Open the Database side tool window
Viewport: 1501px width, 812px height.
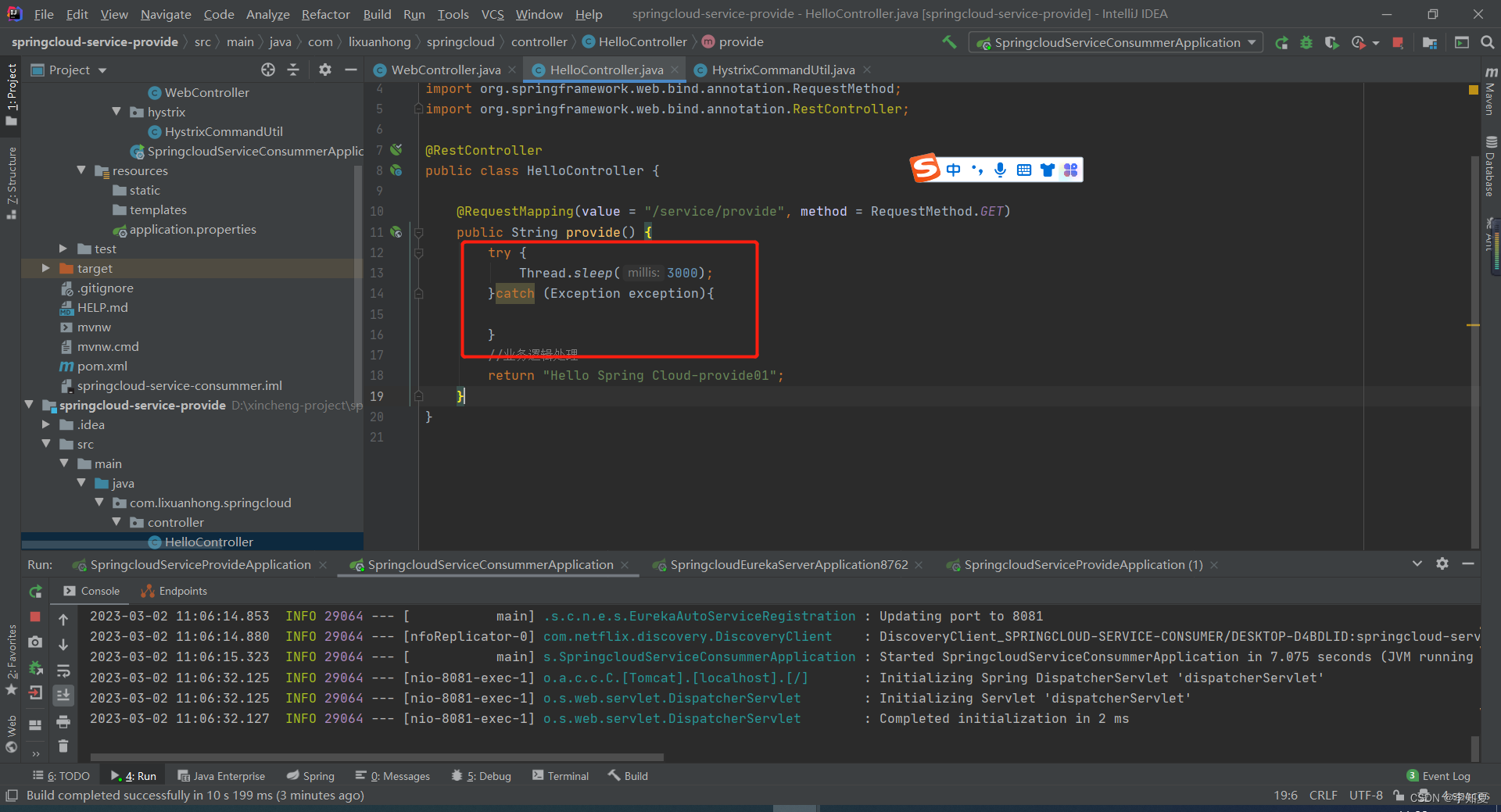tap(1490, 166)
